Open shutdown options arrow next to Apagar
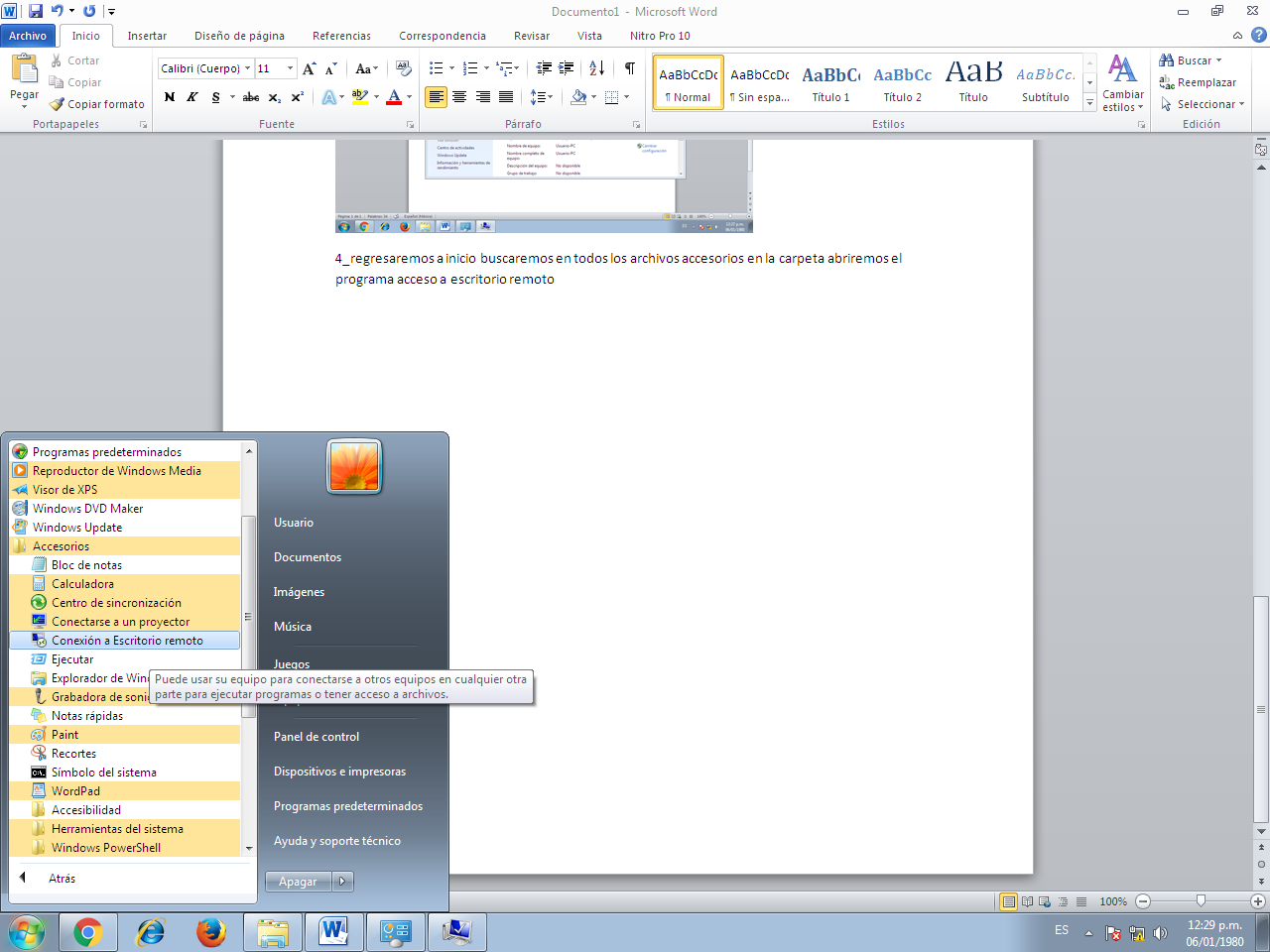Screen dimensions: 1270x952 click(x=343, y=881)
